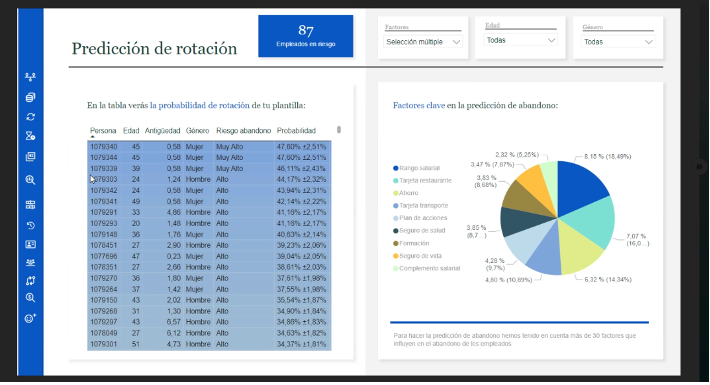Open the chart magnifier analysis sidebar icon
710x385 pixels.
30,180
